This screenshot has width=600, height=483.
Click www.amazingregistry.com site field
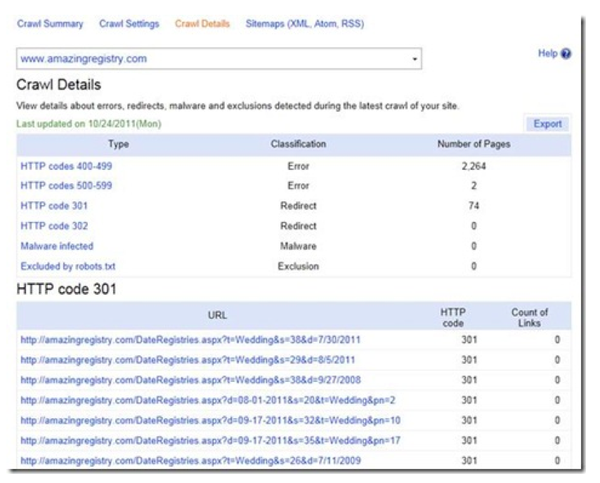tap(219, 59)
